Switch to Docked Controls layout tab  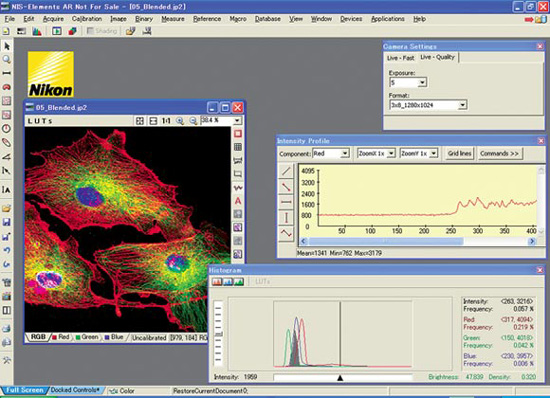pos(75,390)
